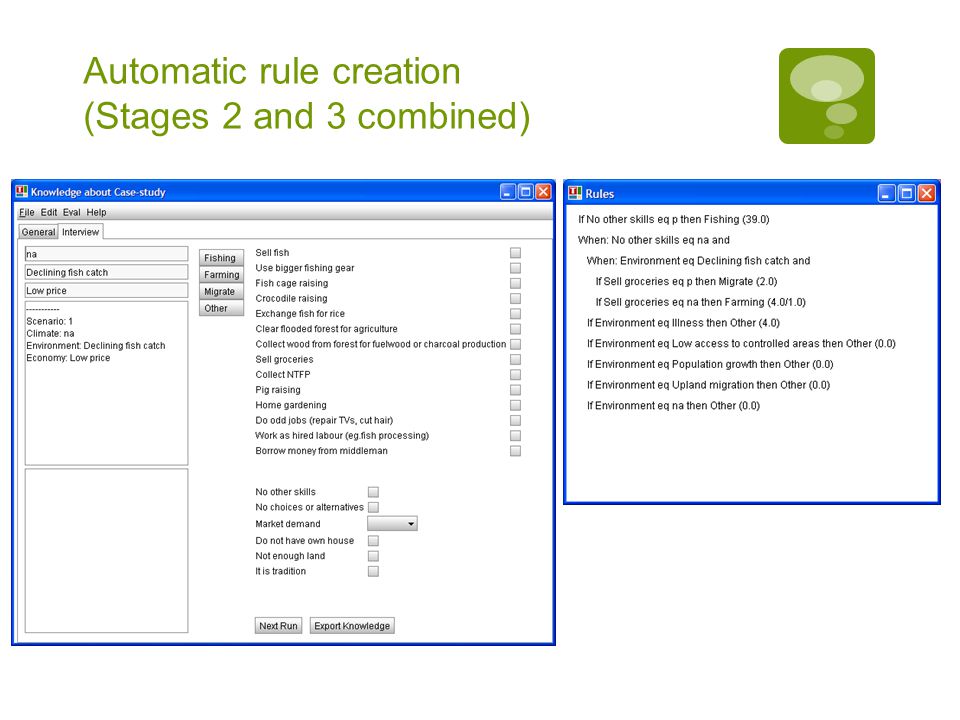Open the File menu

(26, 212)
